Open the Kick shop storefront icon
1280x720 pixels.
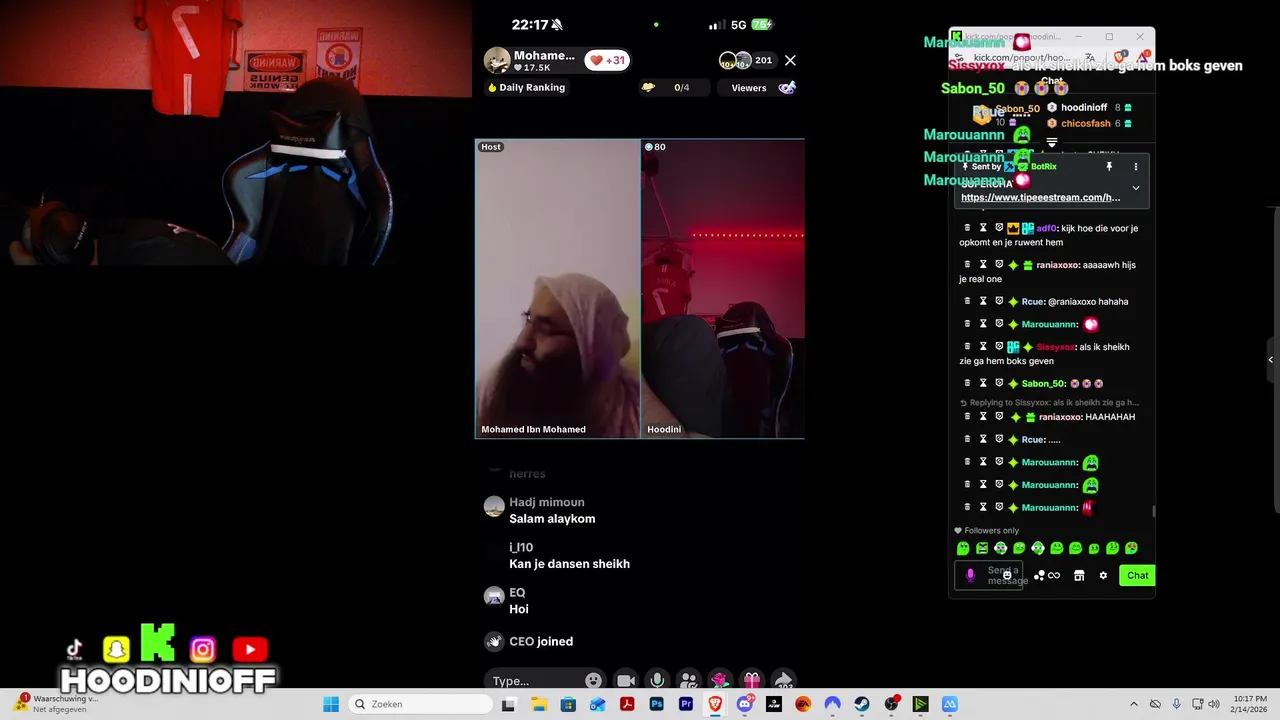pos(1079,576)
